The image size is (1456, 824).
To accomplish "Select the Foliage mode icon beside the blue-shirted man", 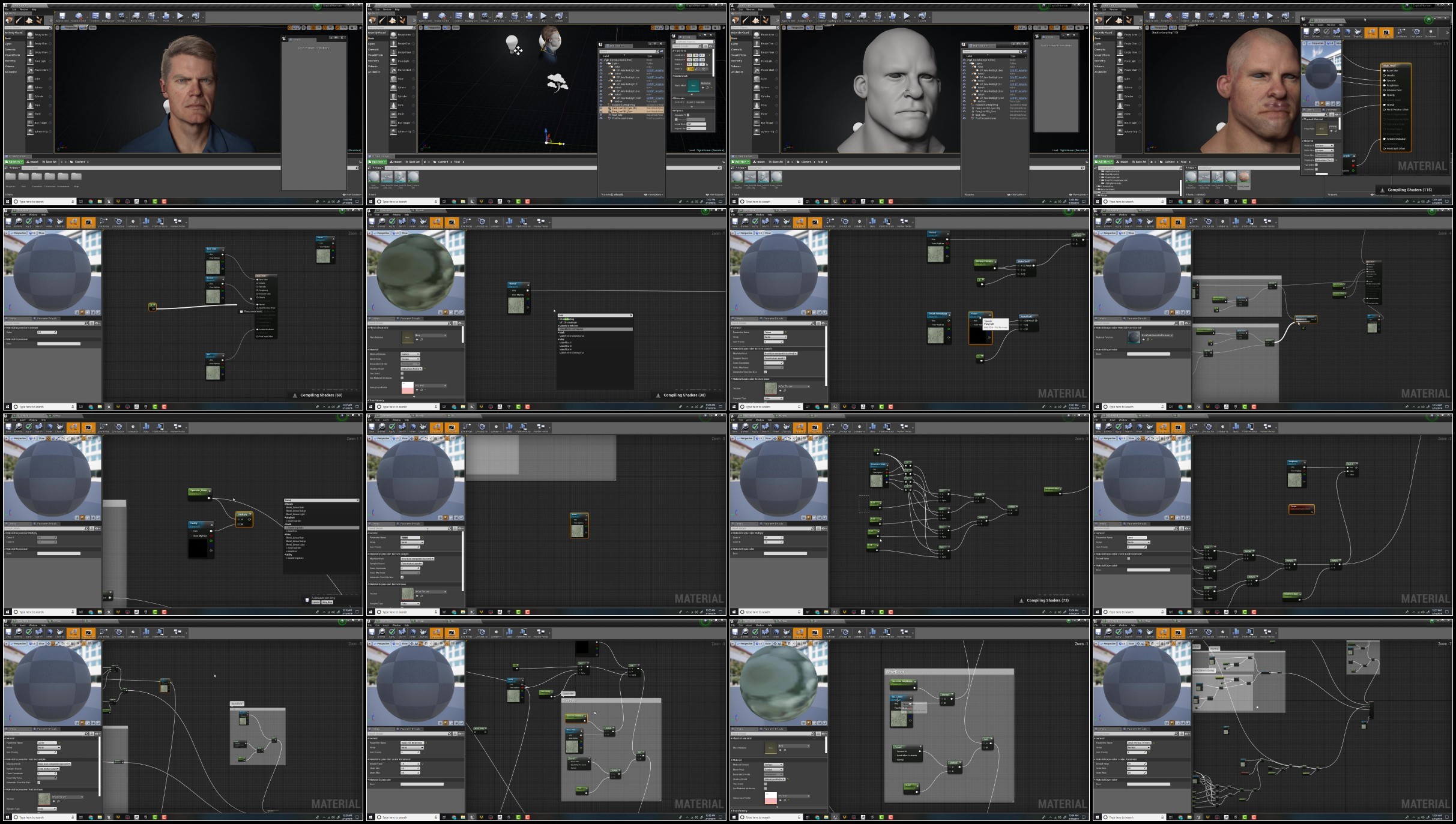I will click(x=39, y=20).
